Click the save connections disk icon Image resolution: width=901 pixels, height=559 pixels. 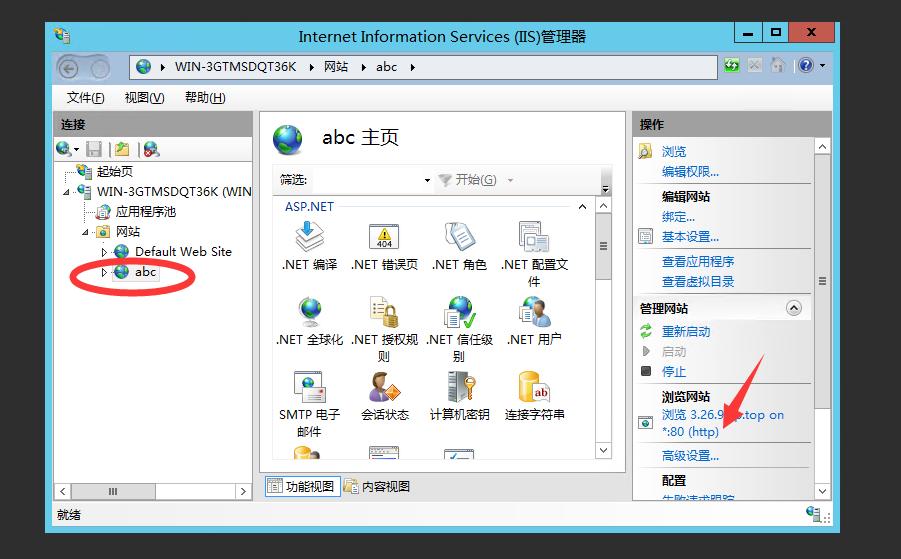pos(94,149)
